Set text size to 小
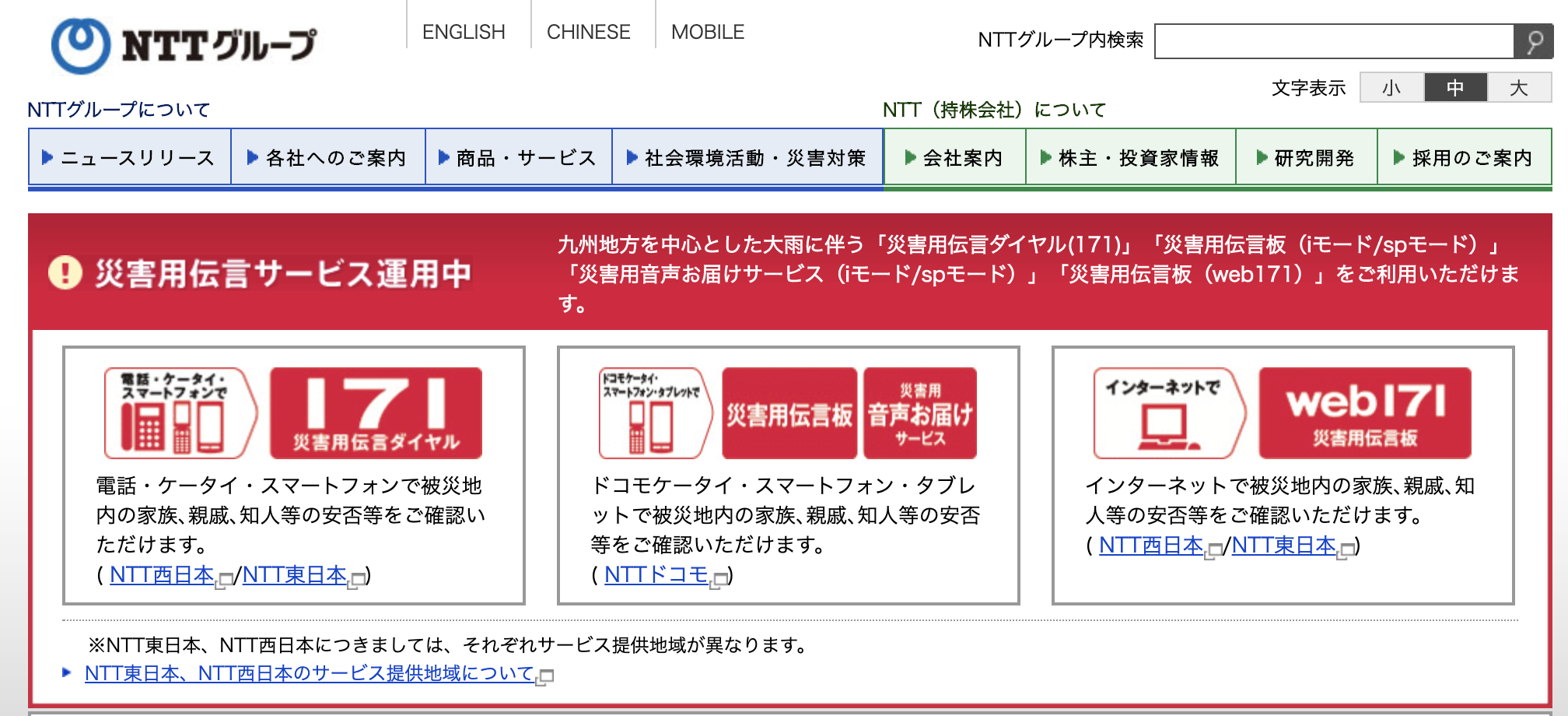 pyautogui.click(x=1391, y=87)
